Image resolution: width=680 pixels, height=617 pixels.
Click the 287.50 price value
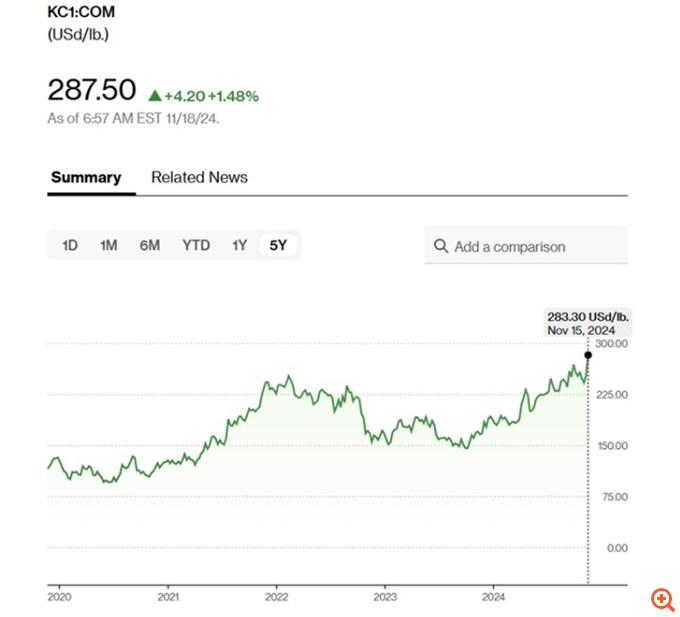tap(91, 90)
